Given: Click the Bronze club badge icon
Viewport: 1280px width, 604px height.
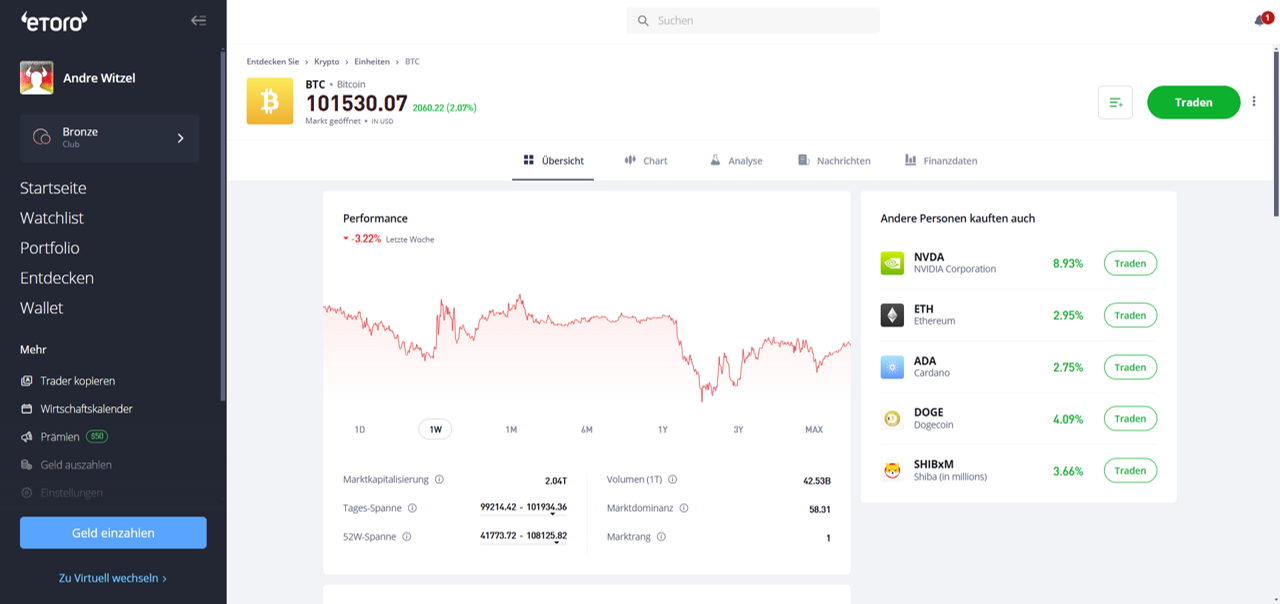Looking at the screenshot, I should (x=42, y=138).
